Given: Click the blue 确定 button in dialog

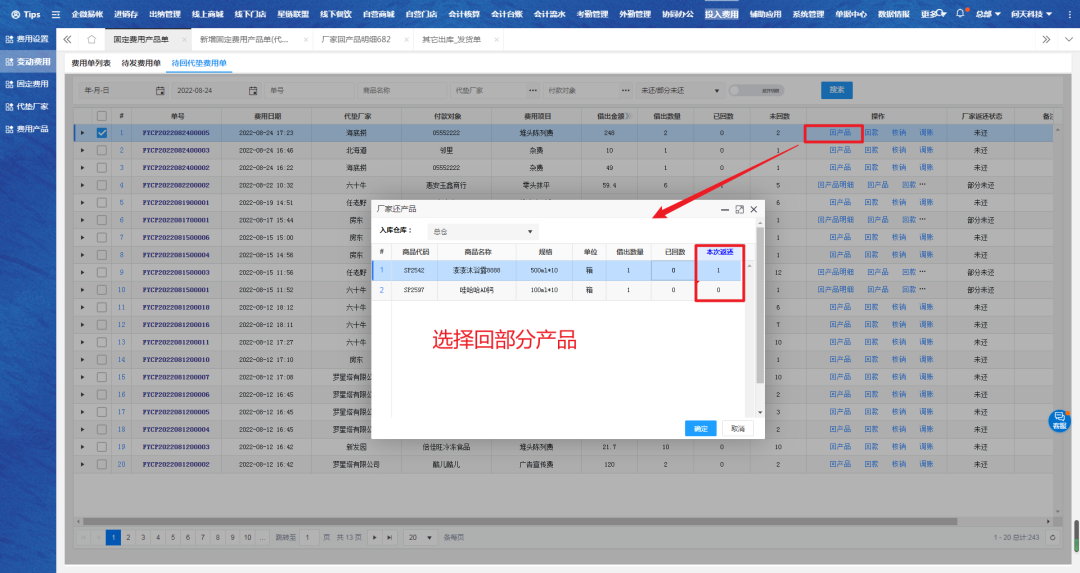Looking at the screenshot, I should click(700, 428).
